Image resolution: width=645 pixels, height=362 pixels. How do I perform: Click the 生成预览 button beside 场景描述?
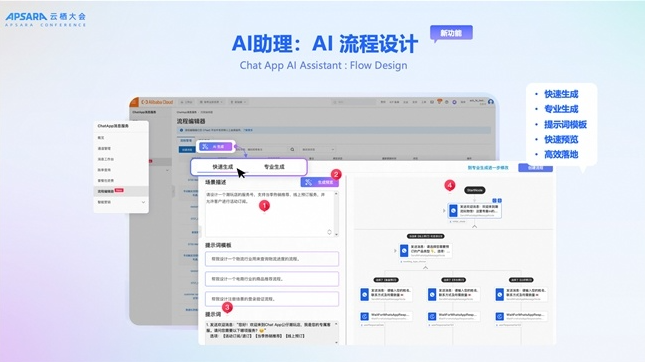pyautogui.click(x=320, y=182)
